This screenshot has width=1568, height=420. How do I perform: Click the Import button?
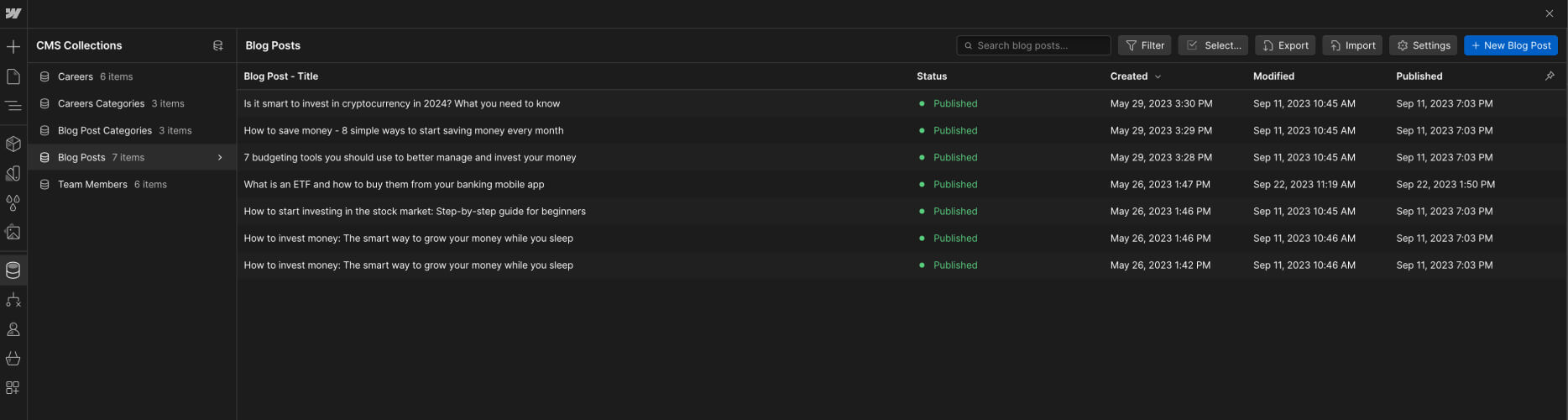point(1352,45)
